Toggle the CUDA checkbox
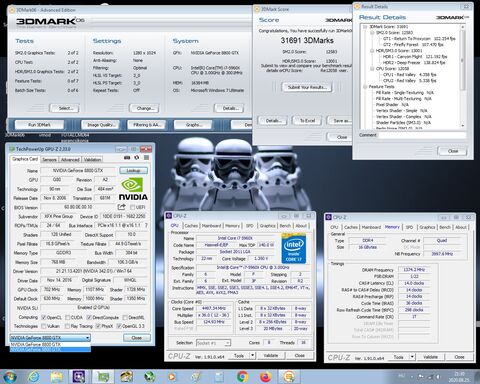 pyautogui.click(x=68, y=317)
